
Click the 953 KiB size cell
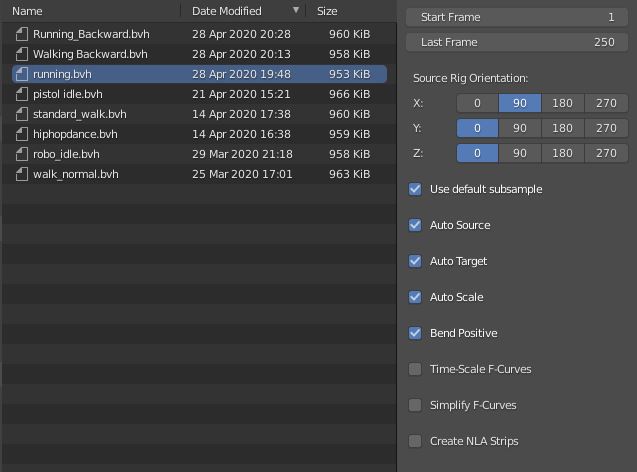[x=349, y=74]
